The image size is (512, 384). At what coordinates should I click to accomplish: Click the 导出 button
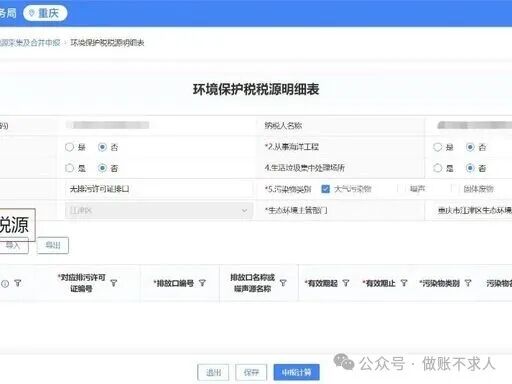tap(53, 245)
